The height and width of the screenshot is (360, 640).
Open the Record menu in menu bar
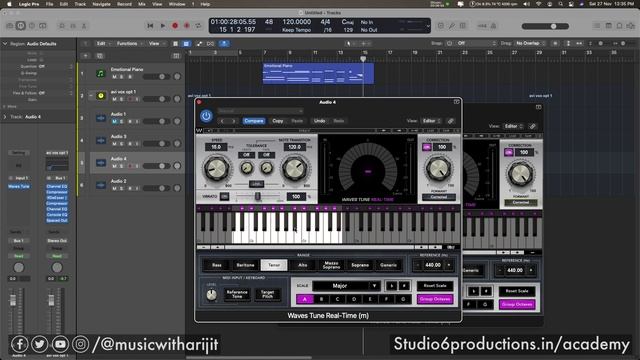point(124,4)
